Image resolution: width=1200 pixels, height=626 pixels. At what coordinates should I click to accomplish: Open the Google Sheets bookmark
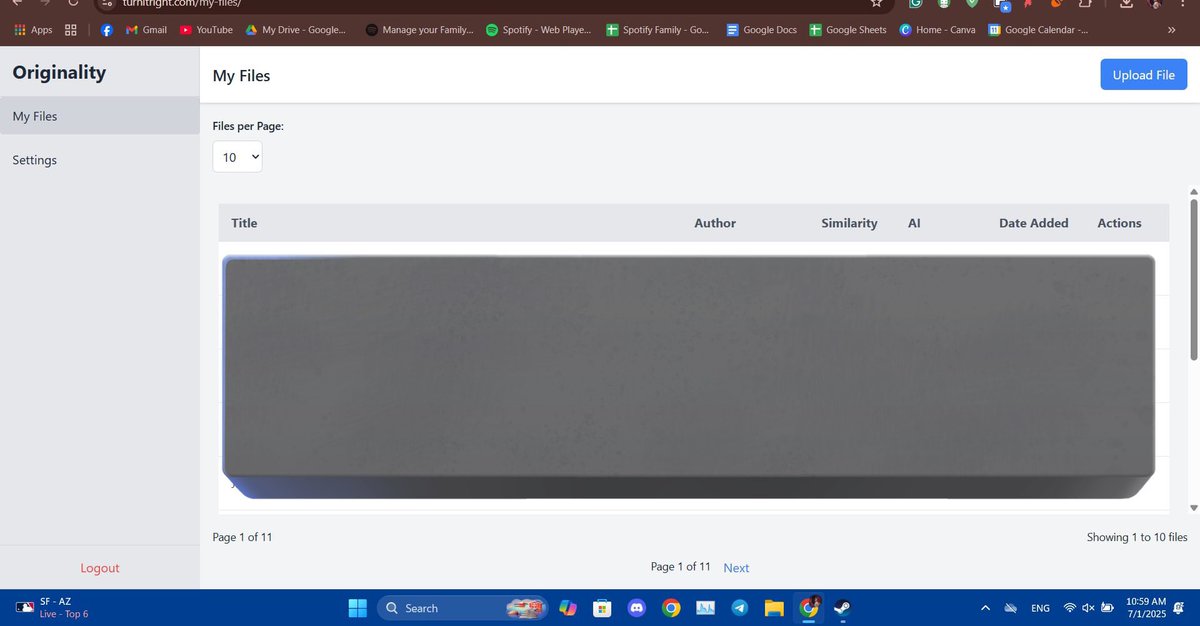coord(848,30)
